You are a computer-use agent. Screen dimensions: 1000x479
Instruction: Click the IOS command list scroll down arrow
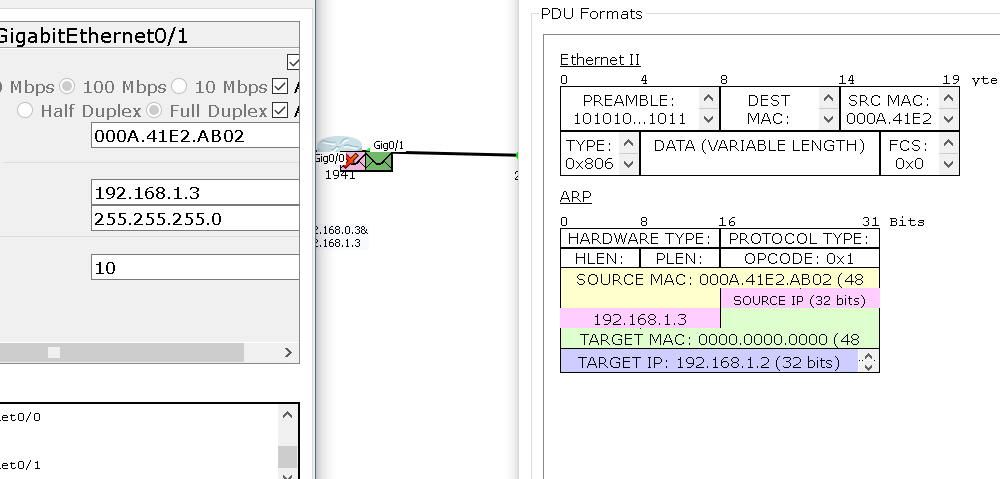coord(287,475)
